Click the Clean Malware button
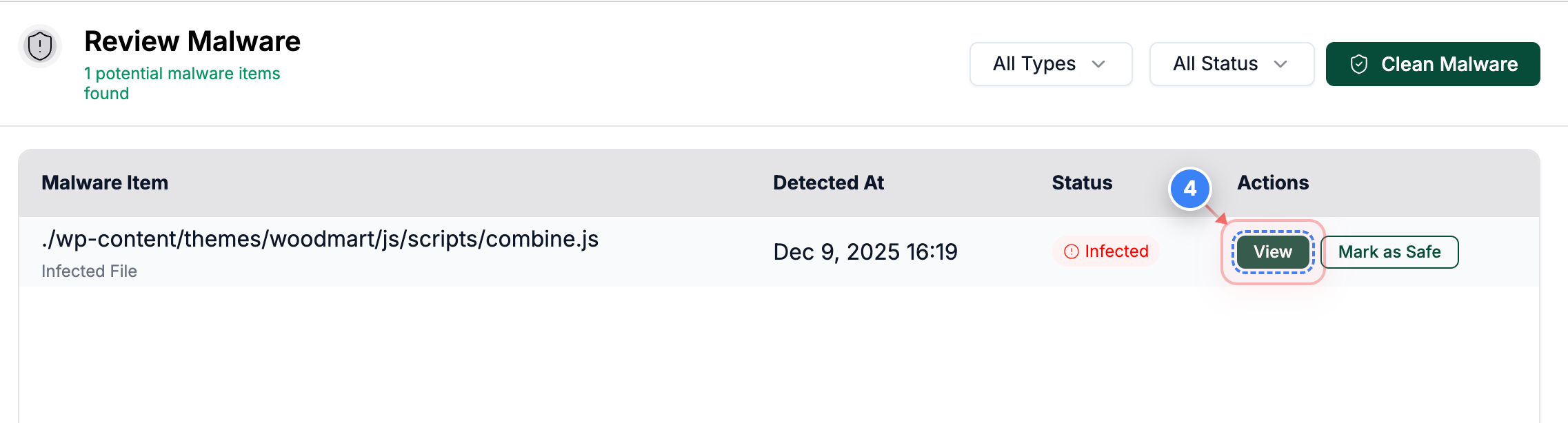 (x=1432, y=63)
